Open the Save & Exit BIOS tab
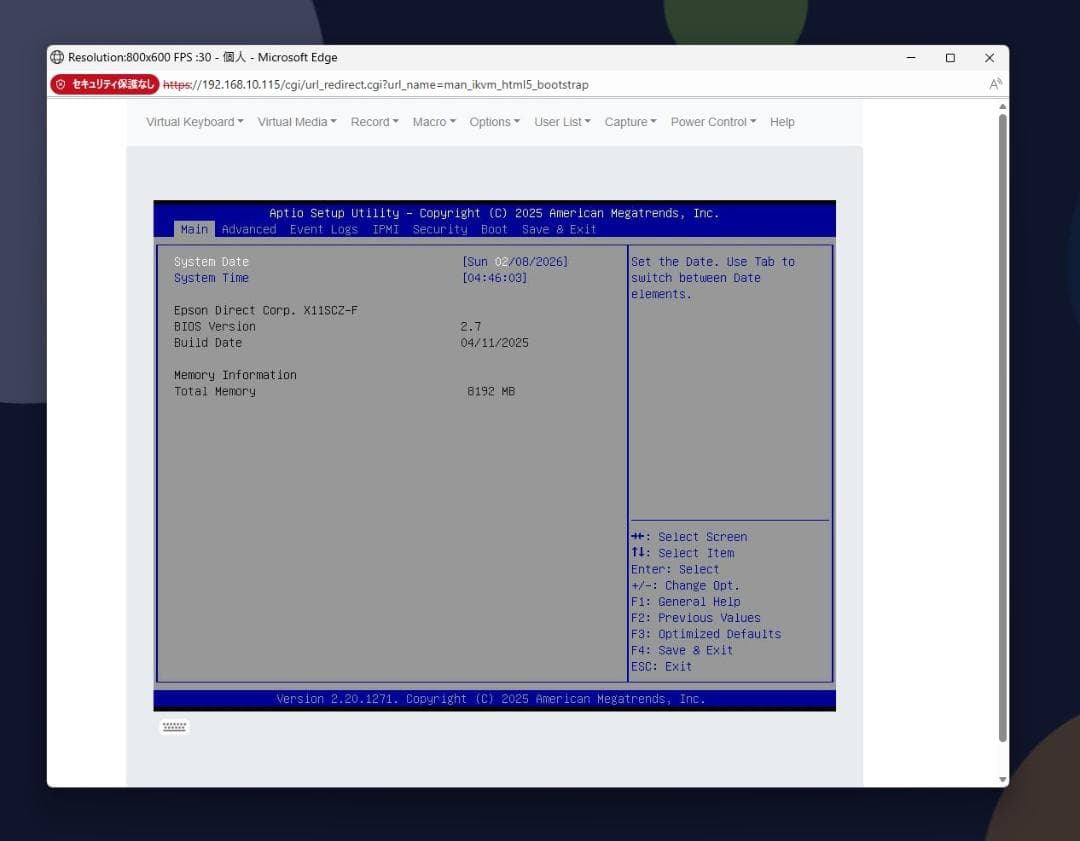Image resolution: width=1080 pixels, height=841 pixels. (x=559, y=229)
